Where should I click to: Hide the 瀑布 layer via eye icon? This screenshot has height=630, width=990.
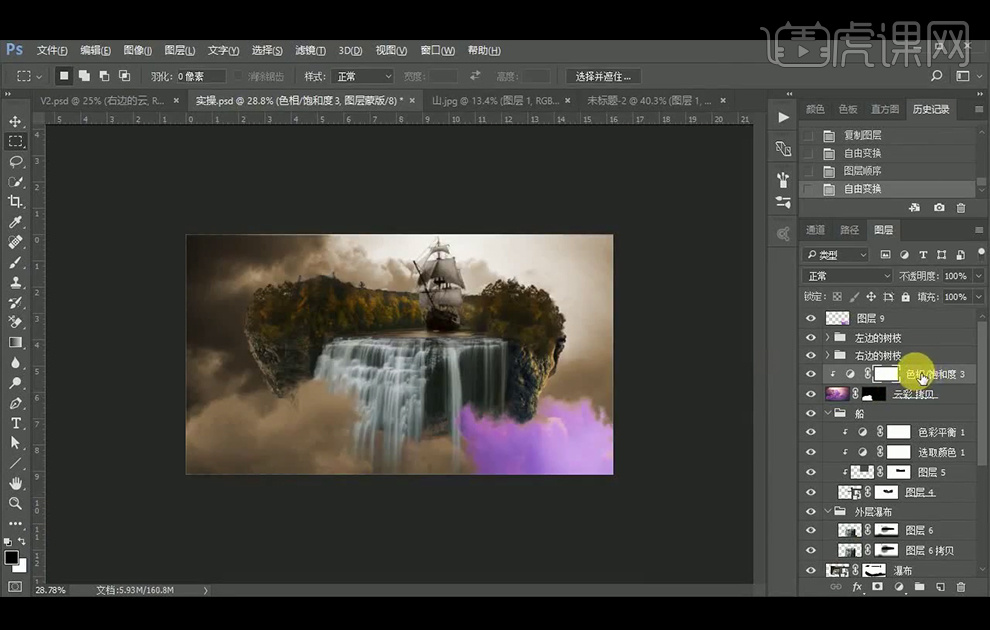811,570
